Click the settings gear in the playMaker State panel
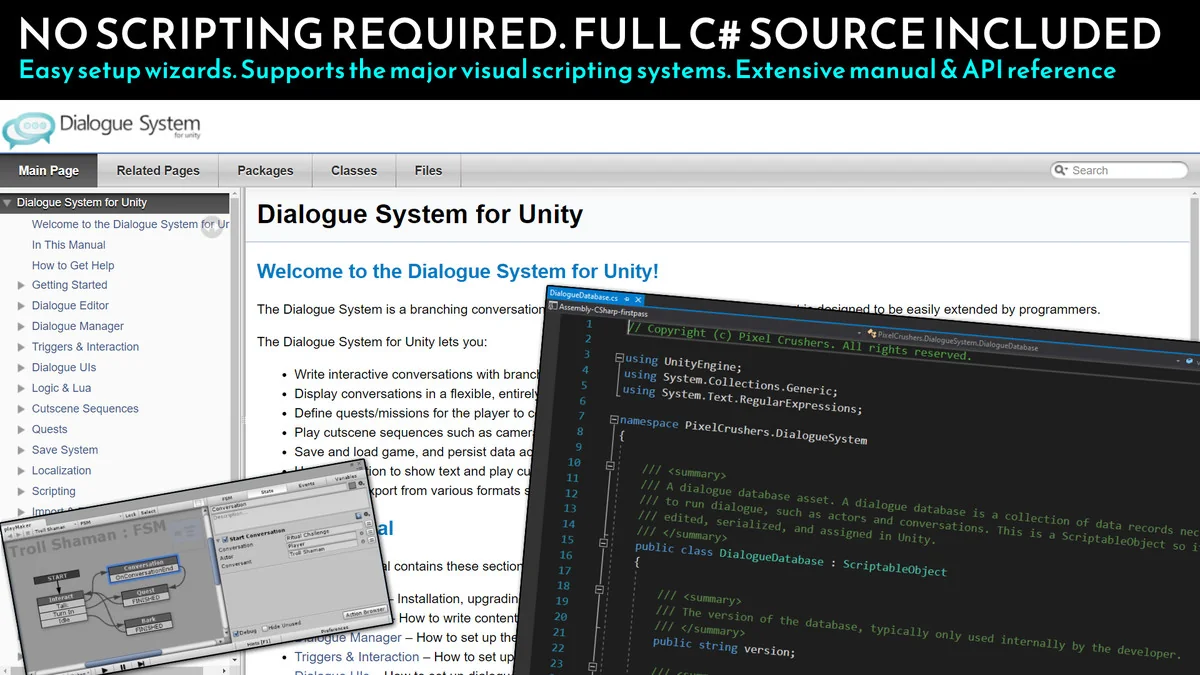The width and height of the screenshot is (1200, 675). pyautogui.click(x=361, y=483)
